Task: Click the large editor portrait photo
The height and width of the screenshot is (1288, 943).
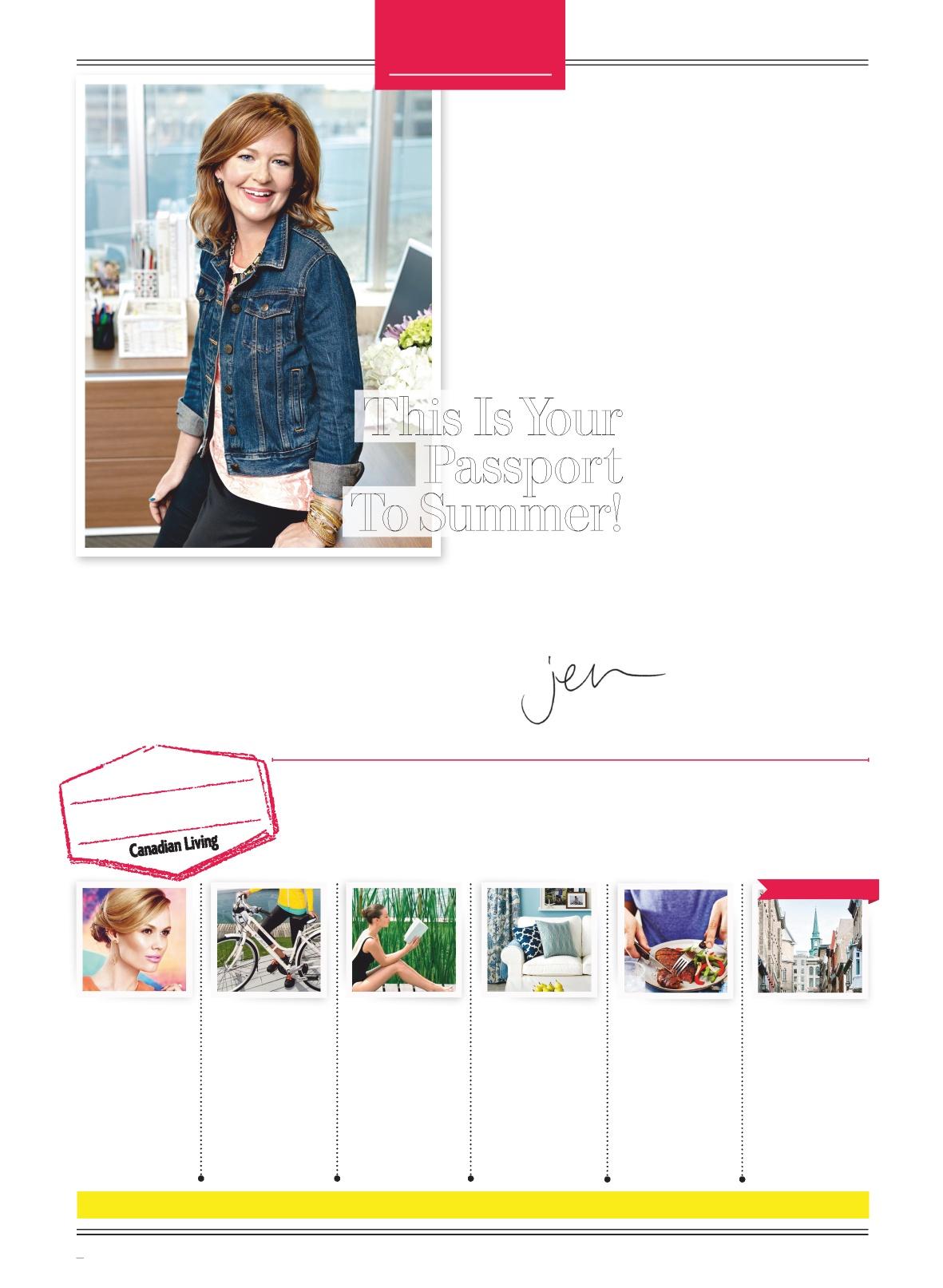Action: (258, 315)
